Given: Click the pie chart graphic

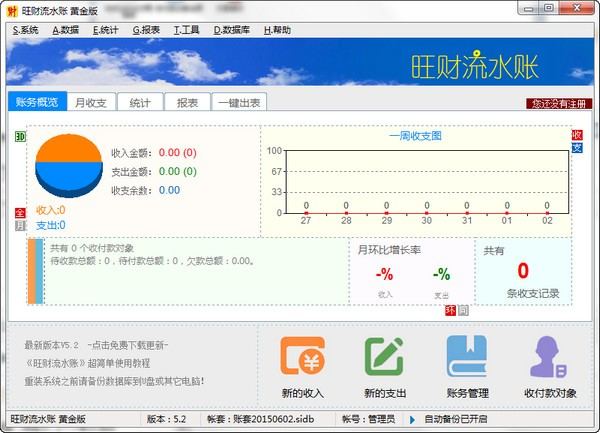Looking at the screenshot, I should coord(69,165).
